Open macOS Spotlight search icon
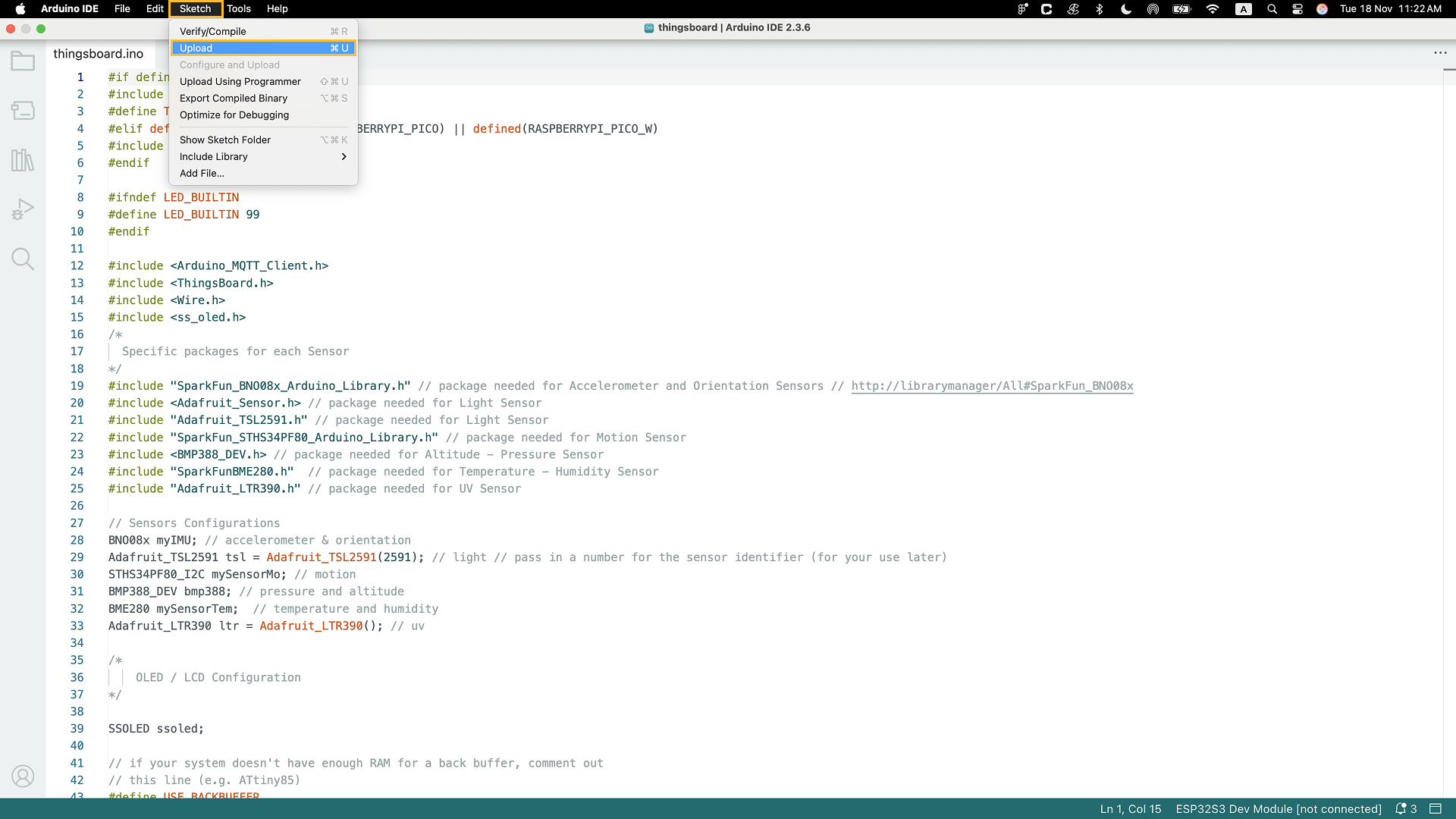1456x819 pixels. (1272, 9)
